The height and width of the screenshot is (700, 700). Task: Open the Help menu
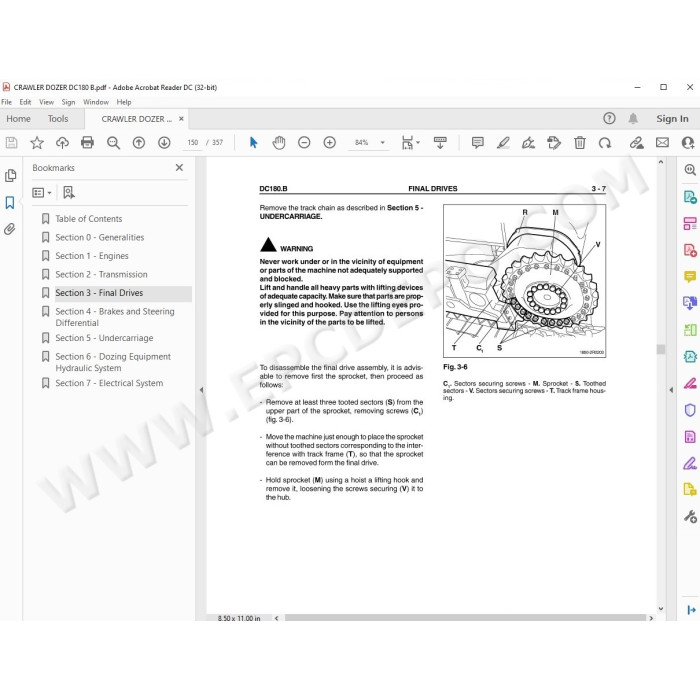point(124,102)
